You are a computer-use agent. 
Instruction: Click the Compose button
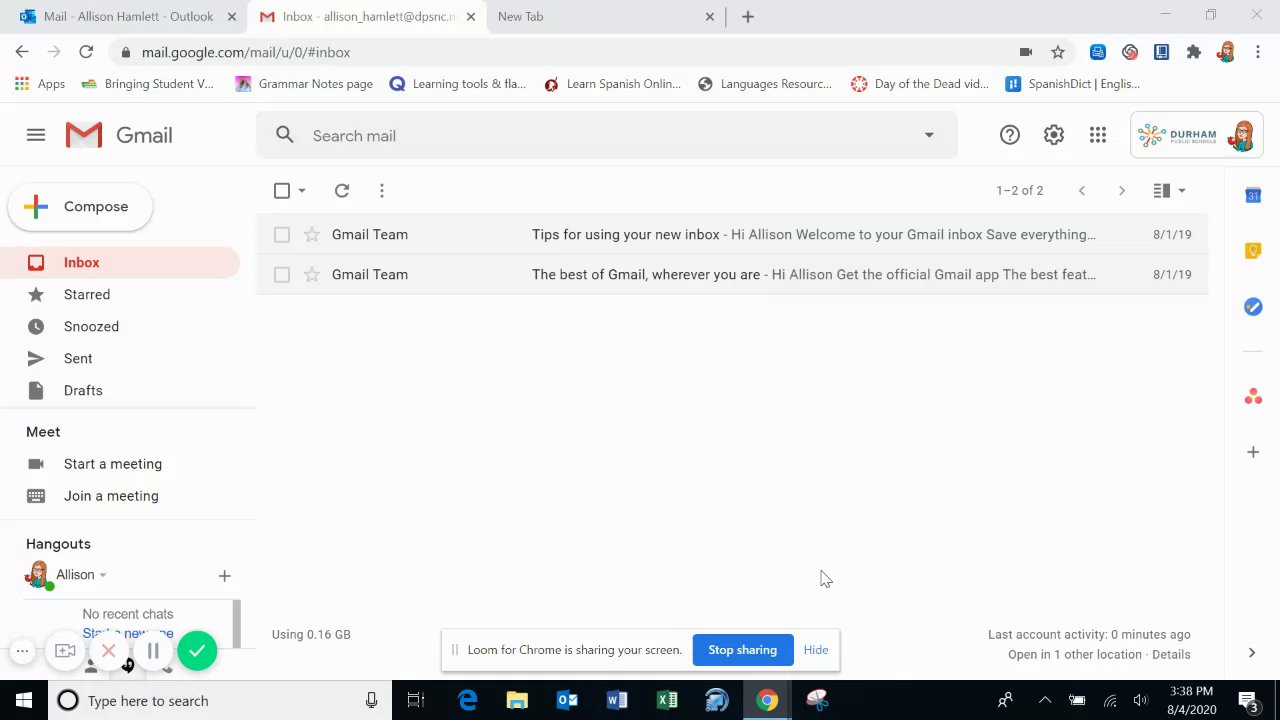[81, 207]
